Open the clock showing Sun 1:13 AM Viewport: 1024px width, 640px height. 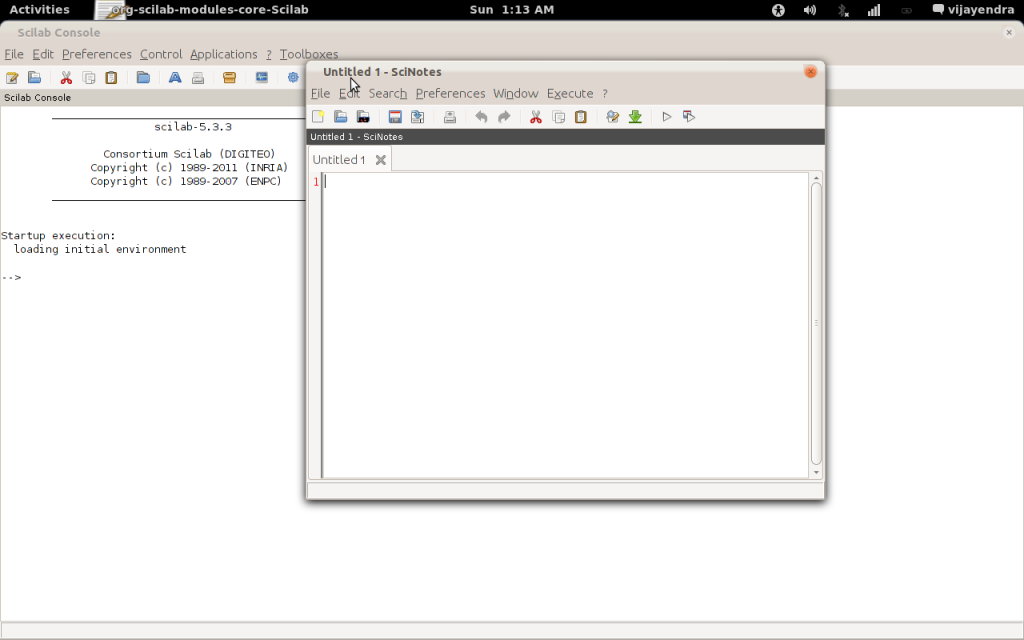pyautogui.click(x=511, y=10)
